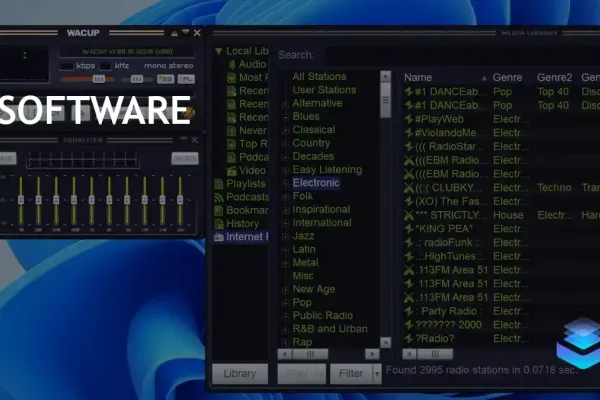Collapse the Local Library tree node

[218, 51]
